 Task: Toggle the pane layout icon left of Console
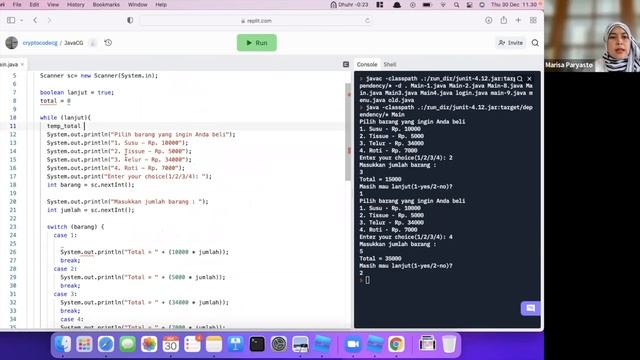pos(346,64)
